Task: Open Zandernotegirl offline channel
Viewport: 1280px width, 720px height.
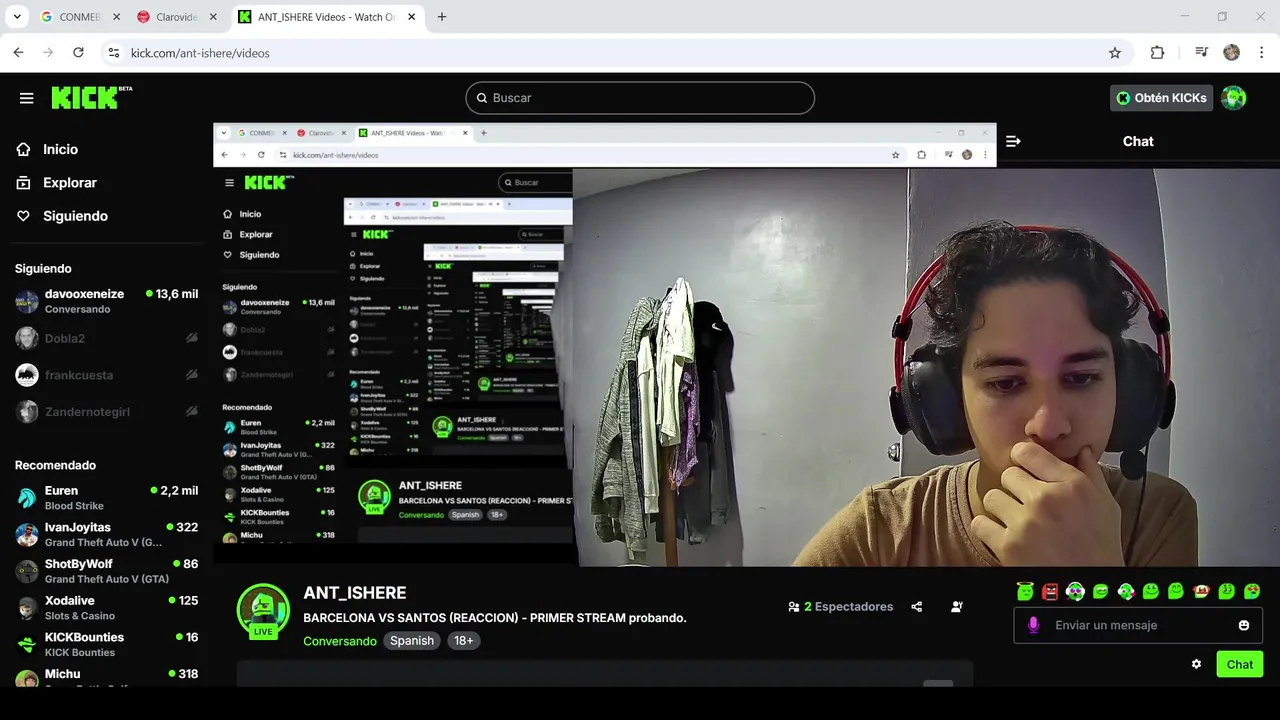Action: point(106,412)
